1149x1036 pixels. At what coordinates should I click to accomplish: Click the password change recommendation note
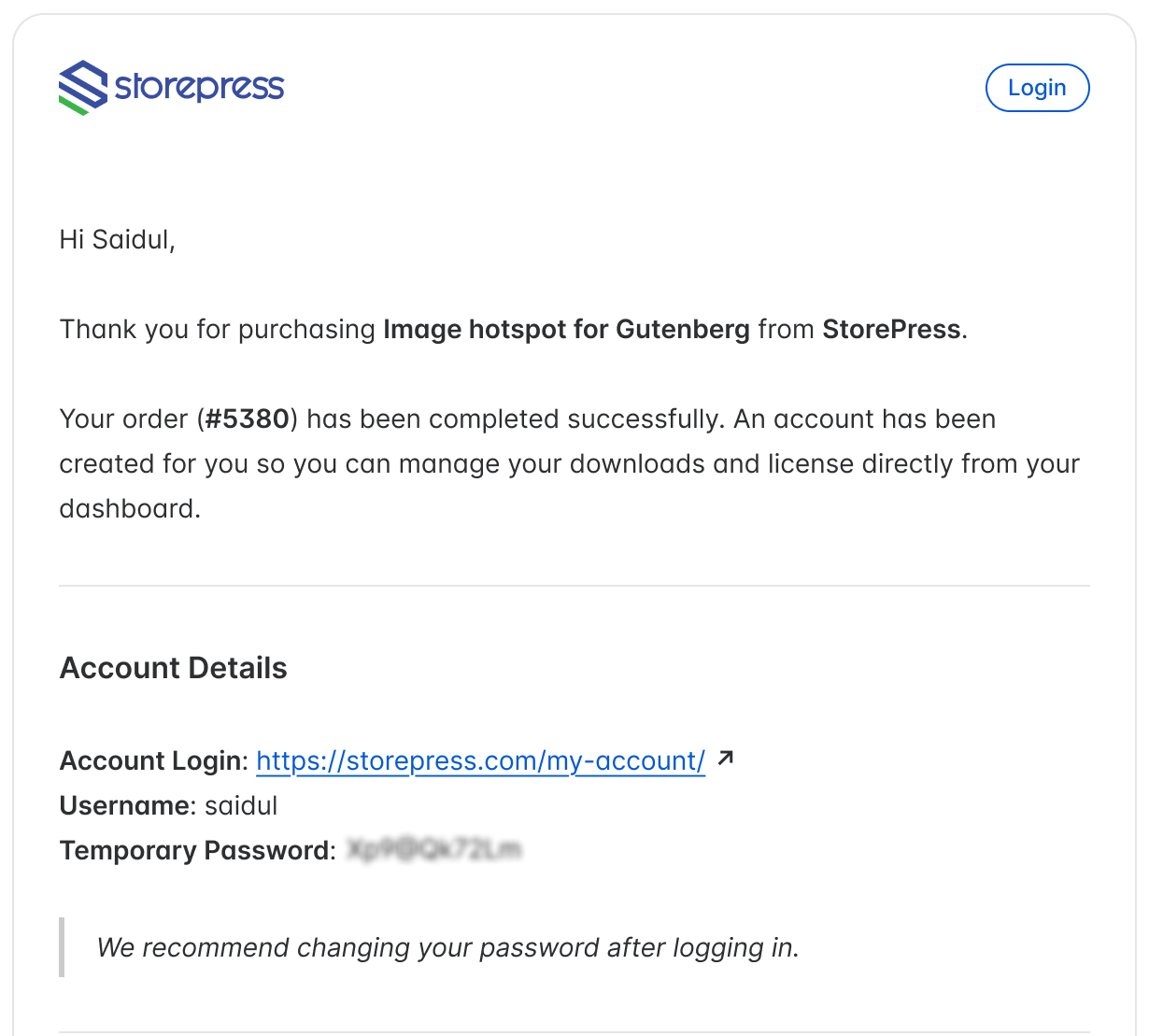pyautogui.click(x=447, y=947)
